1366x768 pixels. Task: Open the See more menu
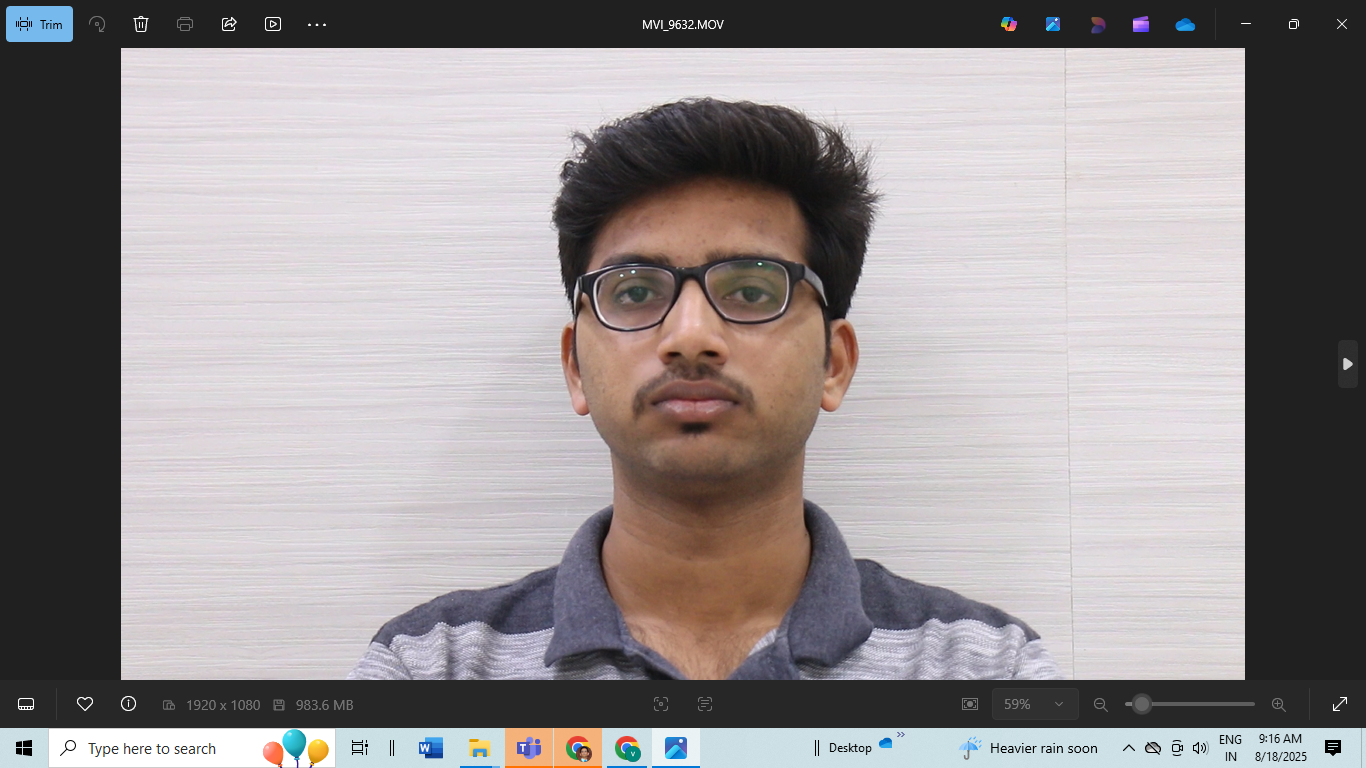317,23
